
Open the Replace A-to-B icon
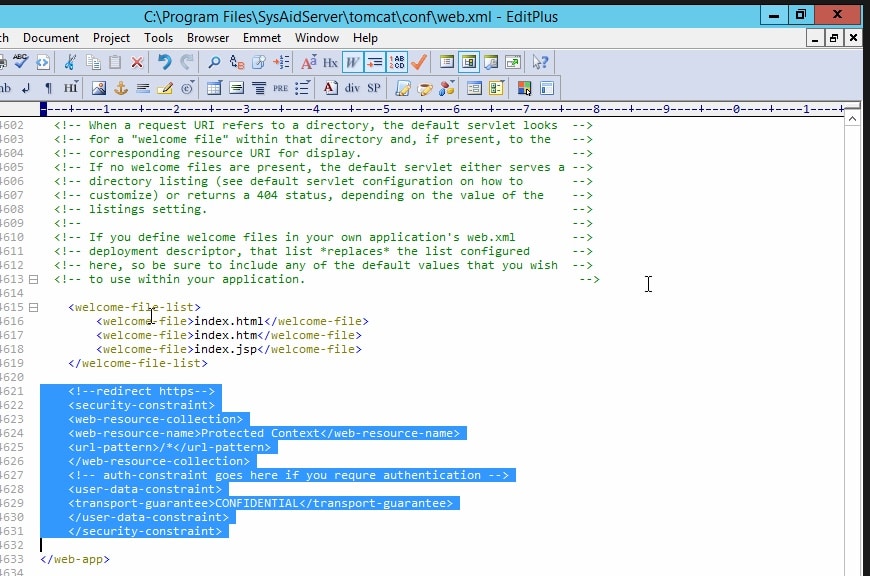[237, 62]
